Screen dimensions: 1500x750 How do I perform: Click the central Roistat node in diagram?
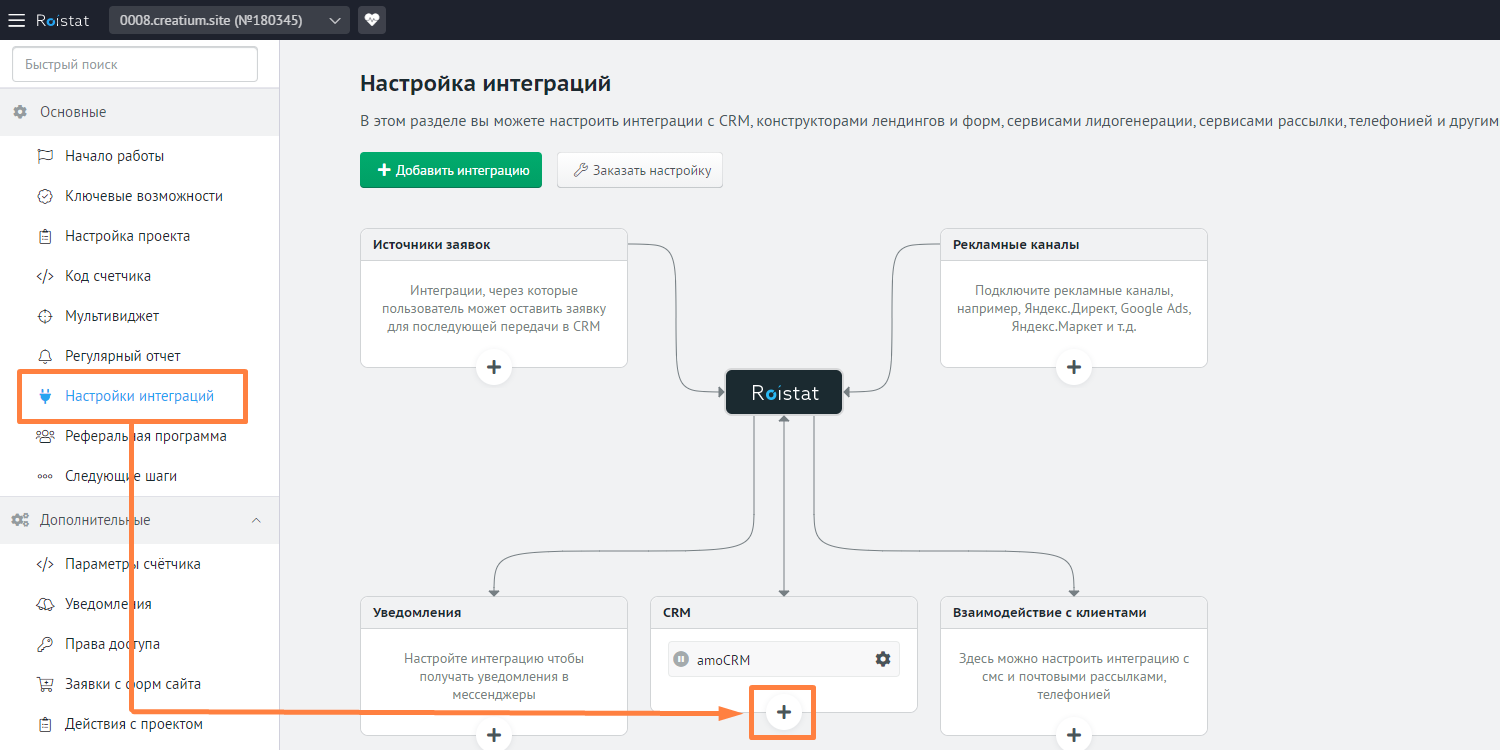[x=784, y=392]
